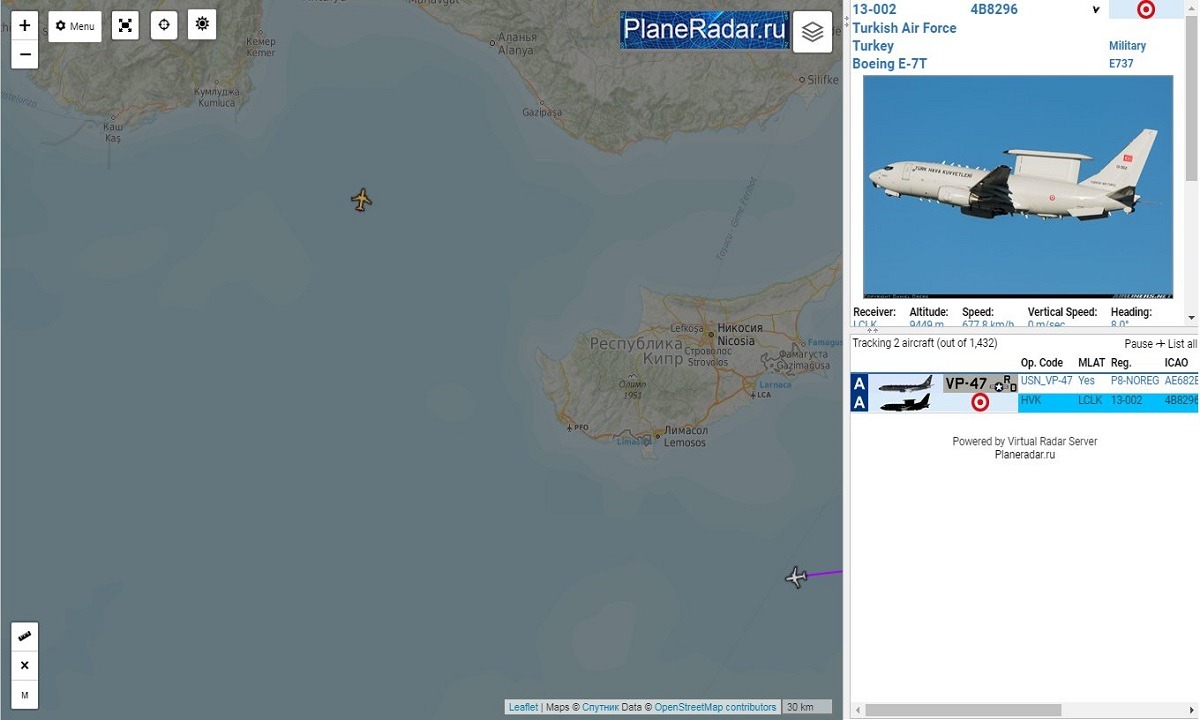Open OpenStreetMap contributors link

click(x=715, y=707)
